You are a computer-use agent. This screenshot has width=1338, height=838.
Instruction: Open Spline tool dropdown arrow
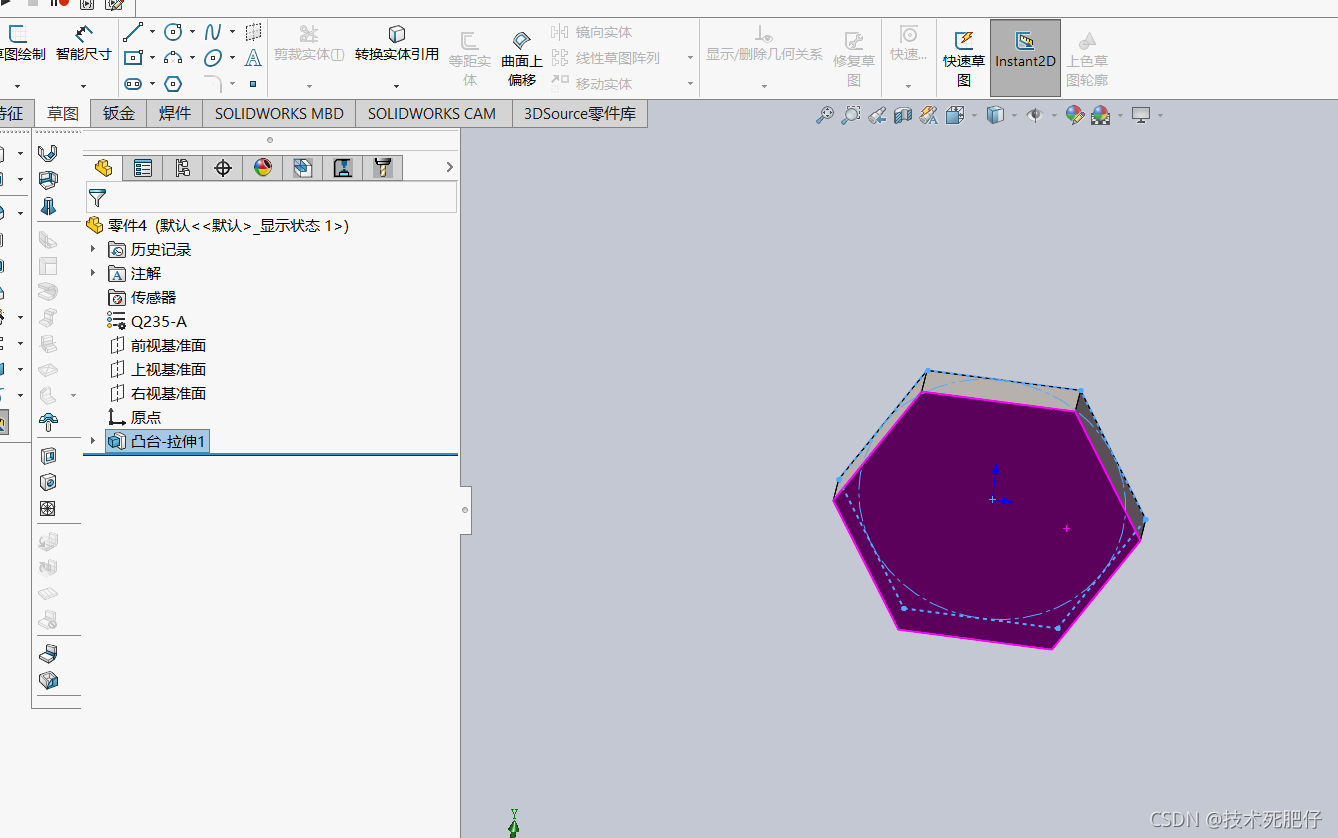tap(232, 32)
